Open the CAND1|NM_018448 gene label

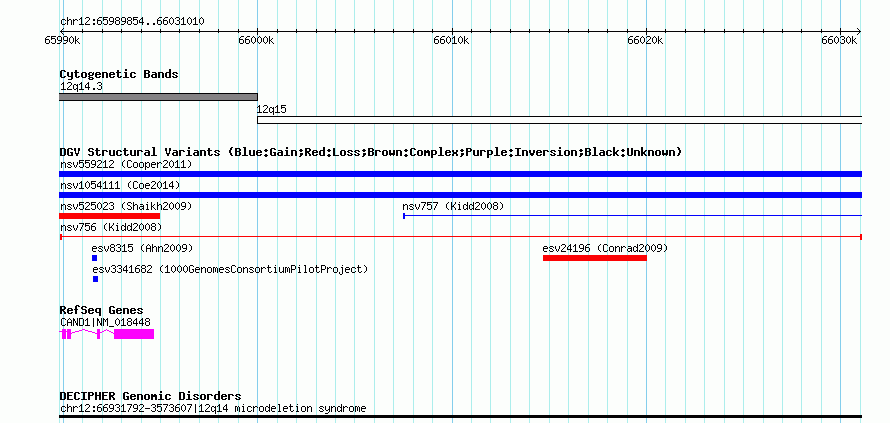coord(105,323)
